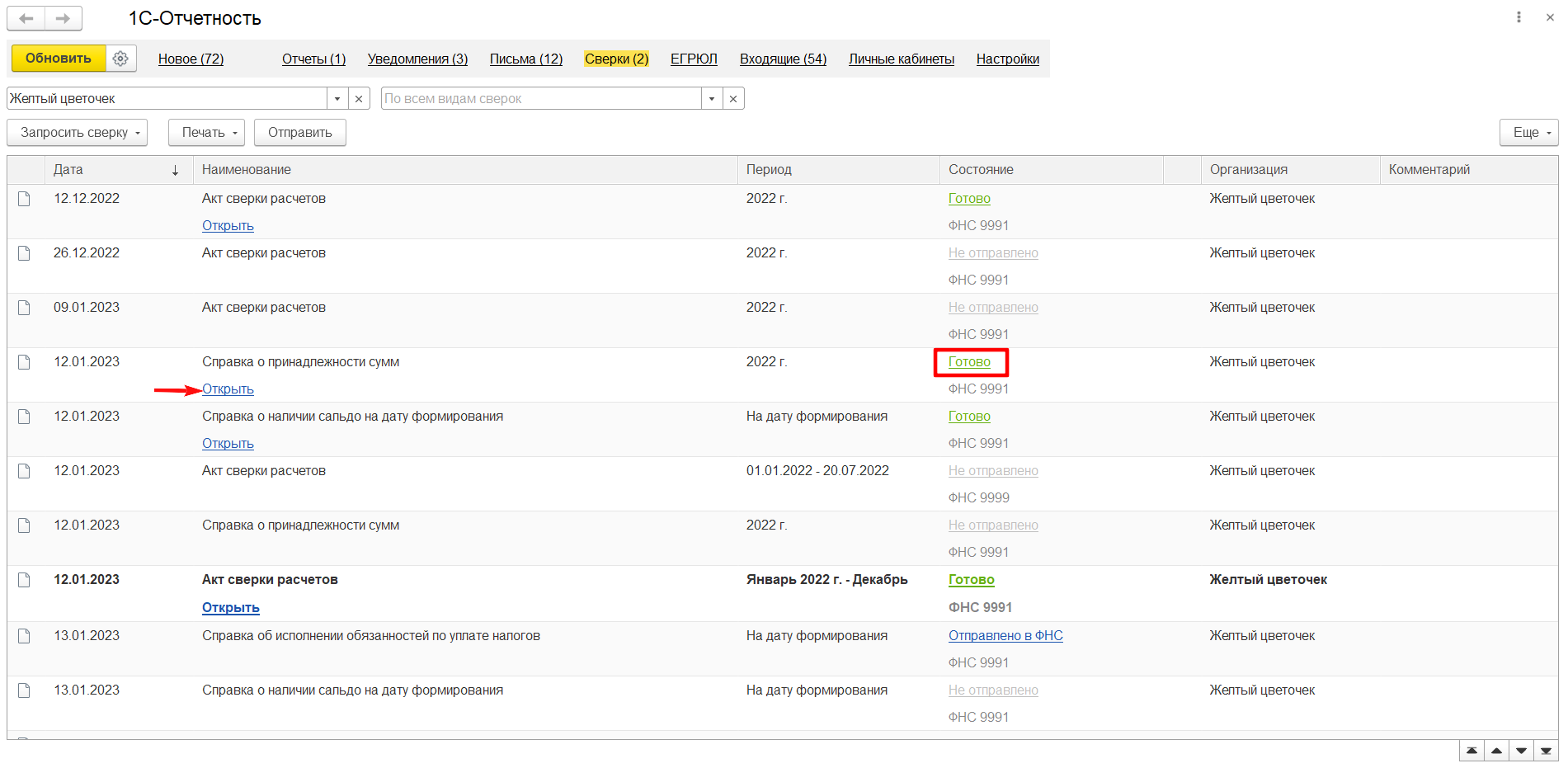Open the 12.12.2022 Акт сверки via Открыть
1568x768 pixels.
[x=228, y=226]
